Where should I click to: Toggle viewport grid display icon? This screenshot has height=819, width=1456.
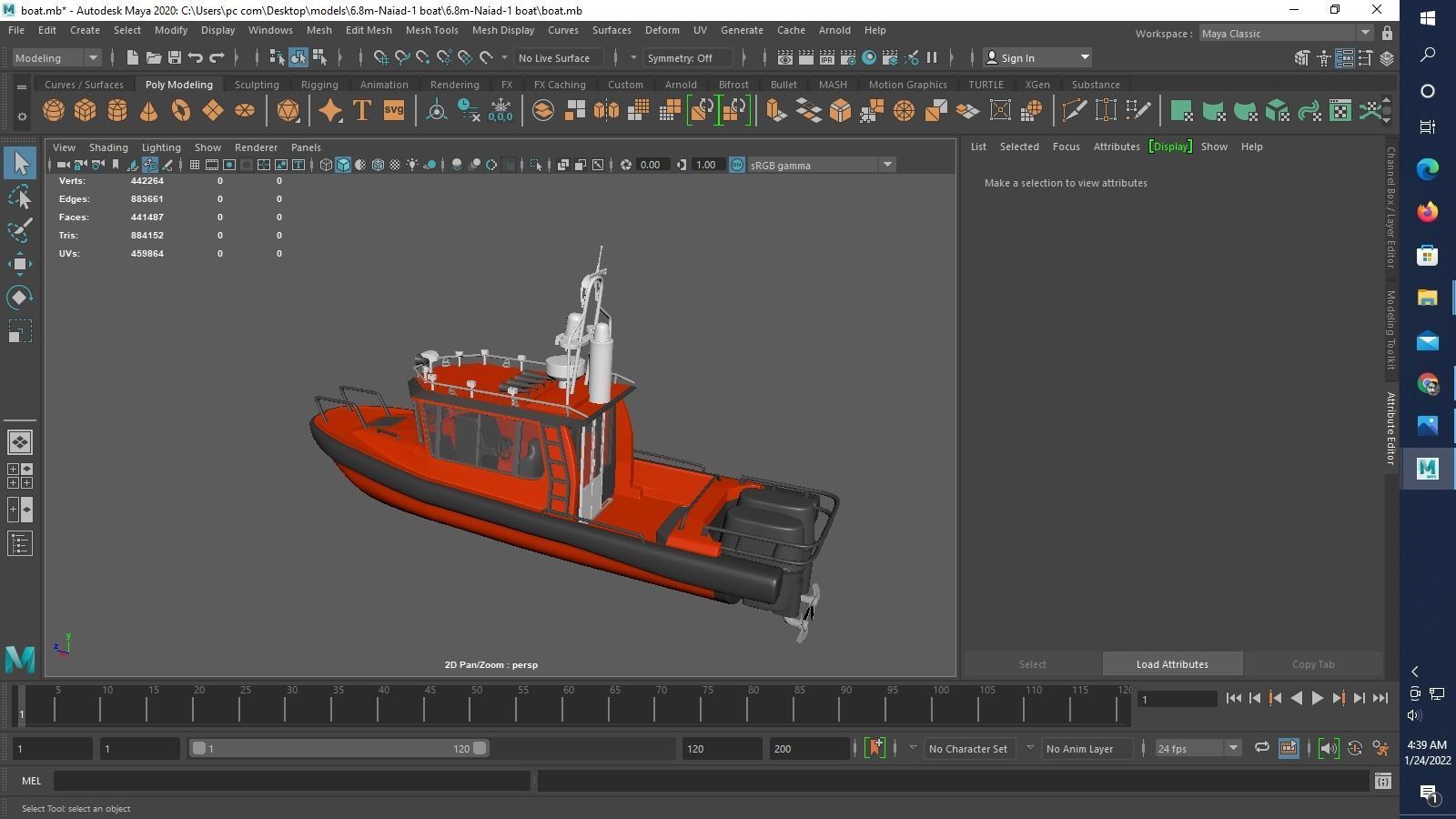pos(194,165)
